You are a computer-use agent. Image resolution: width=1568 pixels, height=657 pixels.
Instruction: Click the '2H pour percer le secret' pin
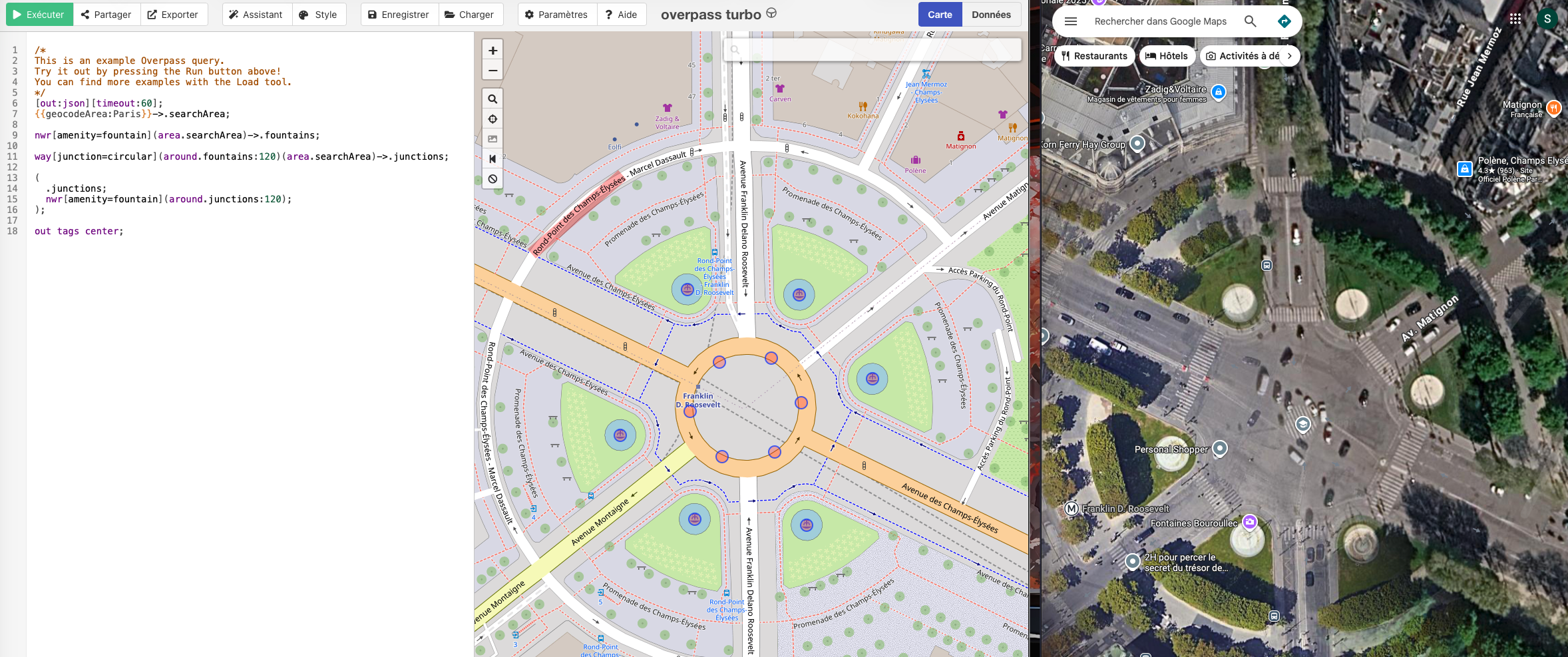(1133, 562)
